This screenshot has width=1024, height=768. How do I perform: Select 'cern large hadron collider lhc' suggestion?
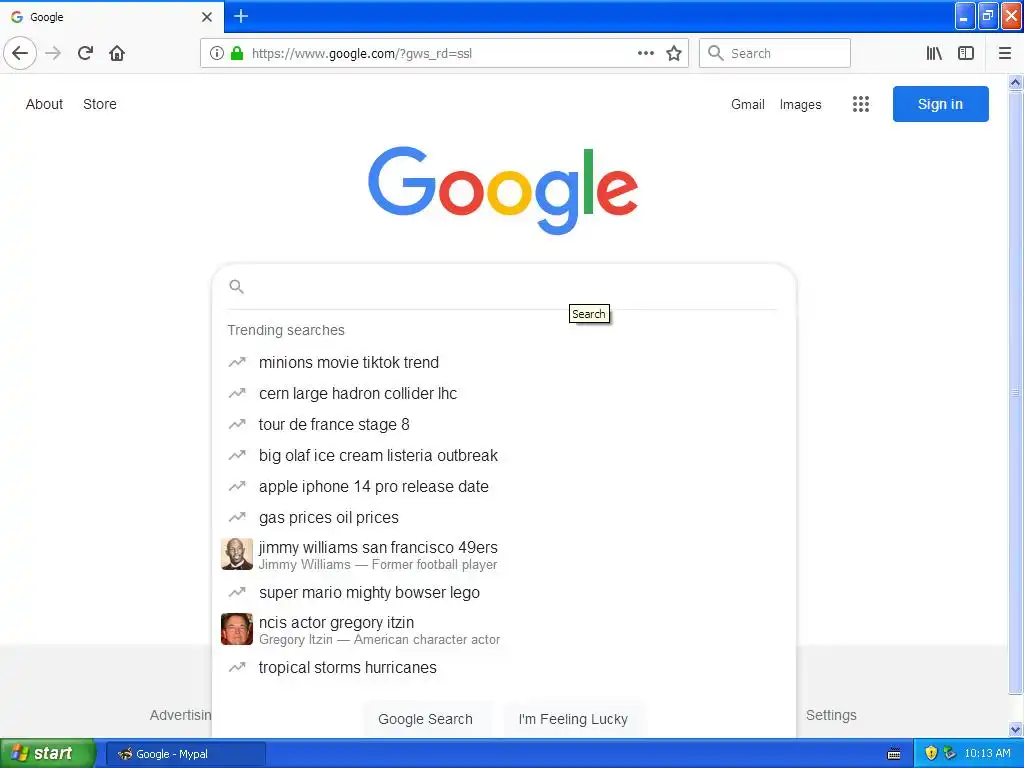click(503, 393)
